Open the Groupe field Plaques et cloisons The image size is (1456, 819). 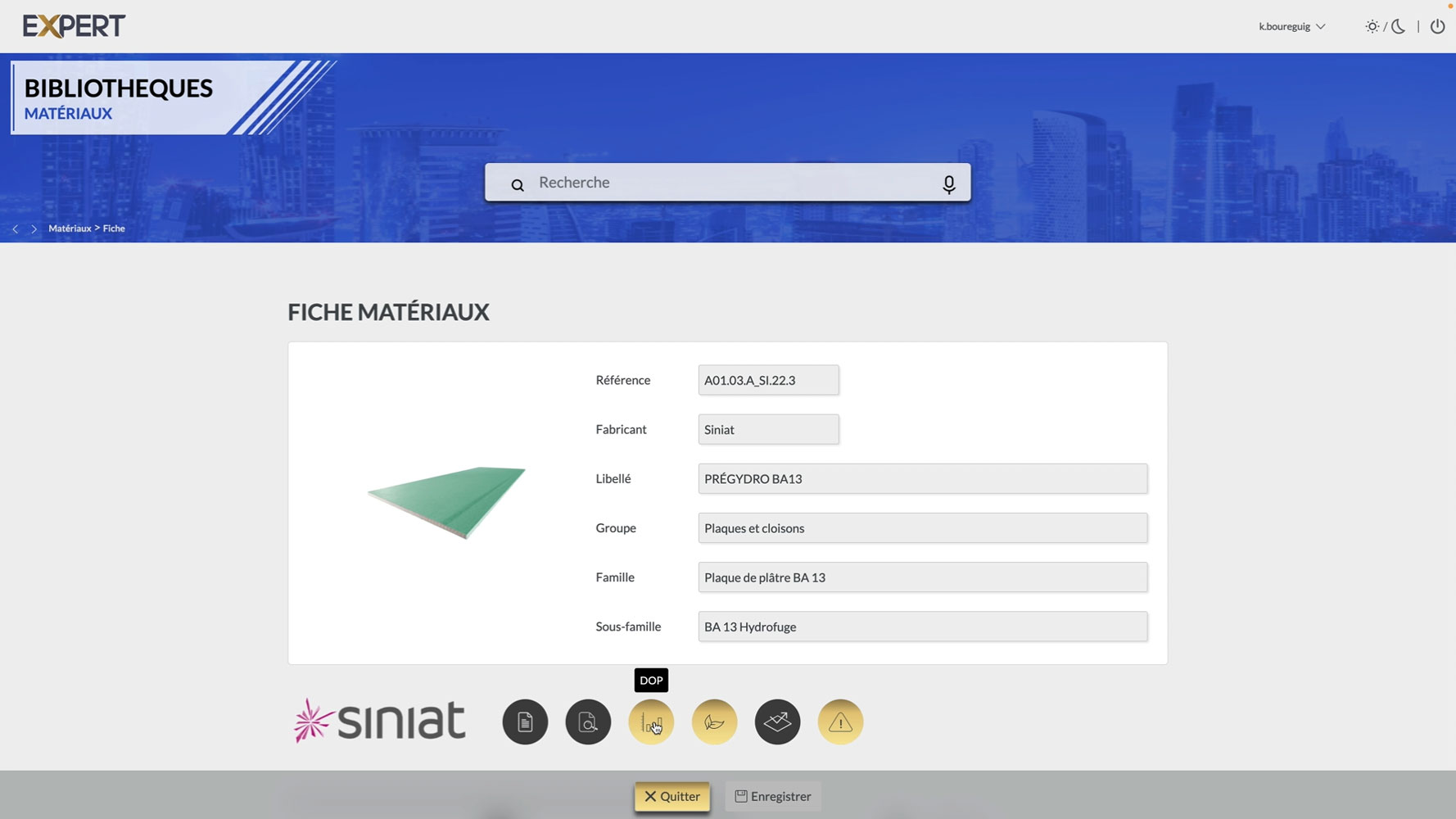(923, 527)
